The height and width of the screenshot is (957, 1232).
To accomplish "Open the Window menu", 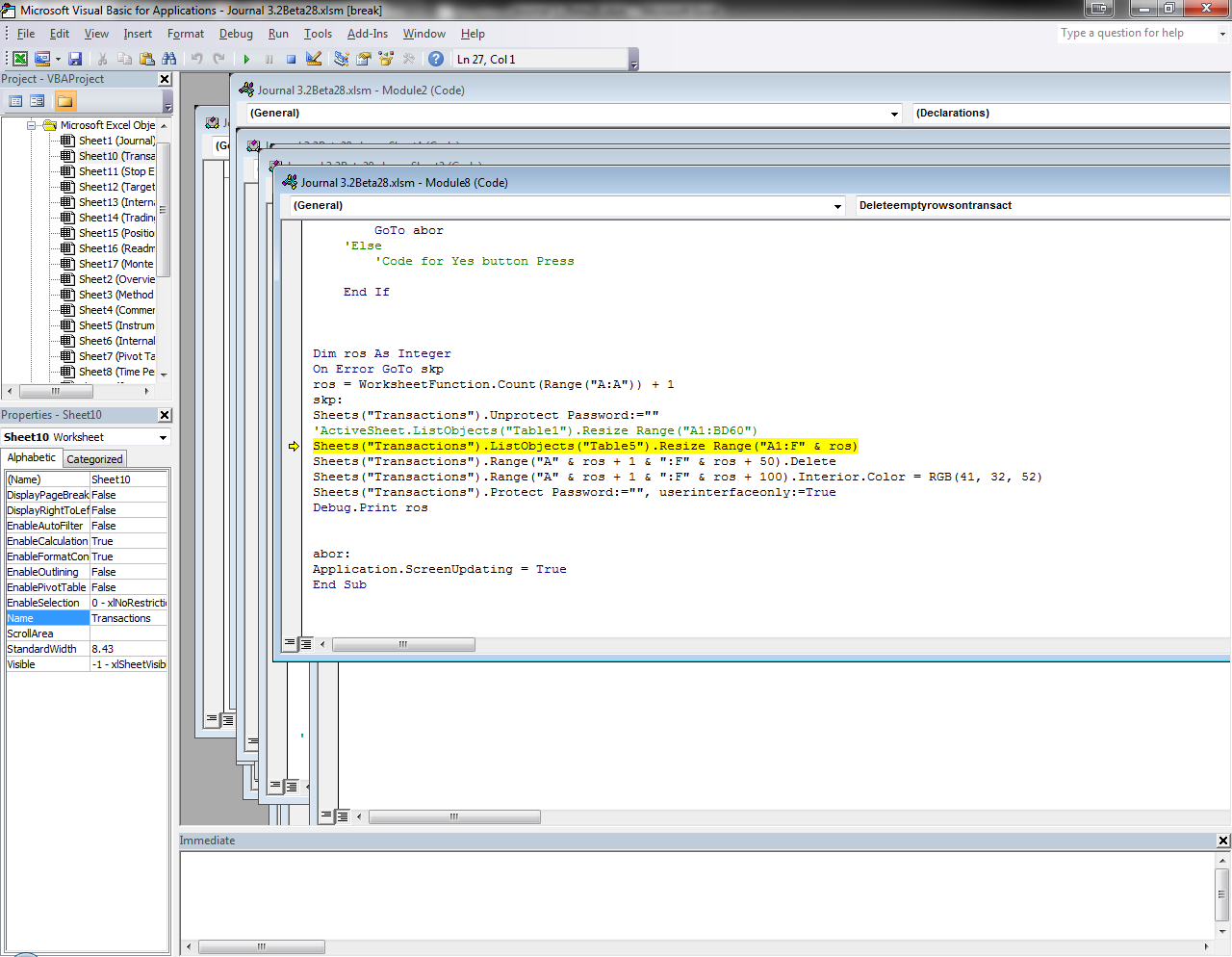I will click(x=424, y=34).
